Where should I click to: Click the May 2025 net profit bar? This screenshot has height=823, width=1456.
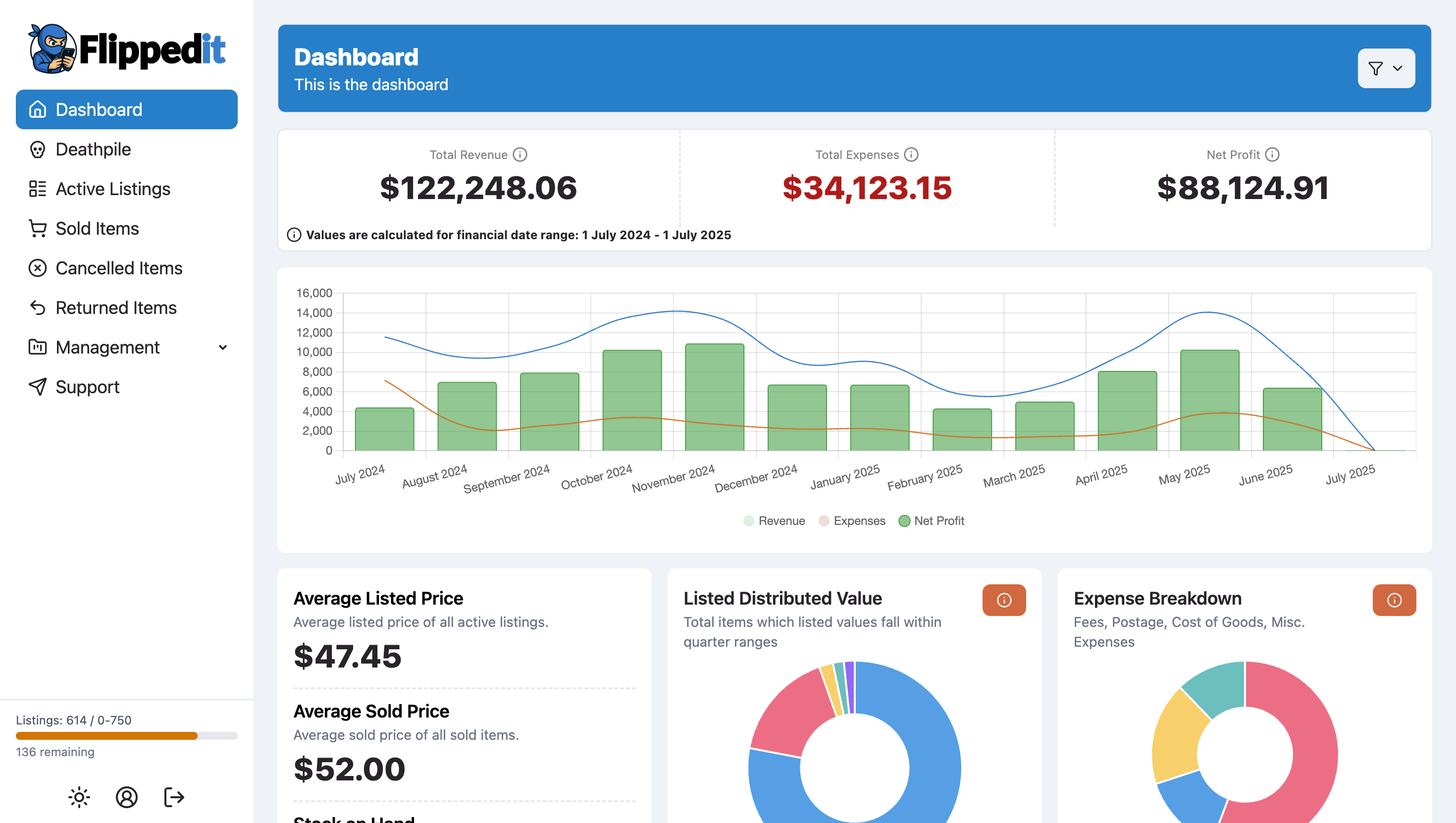click(1209, 400)
